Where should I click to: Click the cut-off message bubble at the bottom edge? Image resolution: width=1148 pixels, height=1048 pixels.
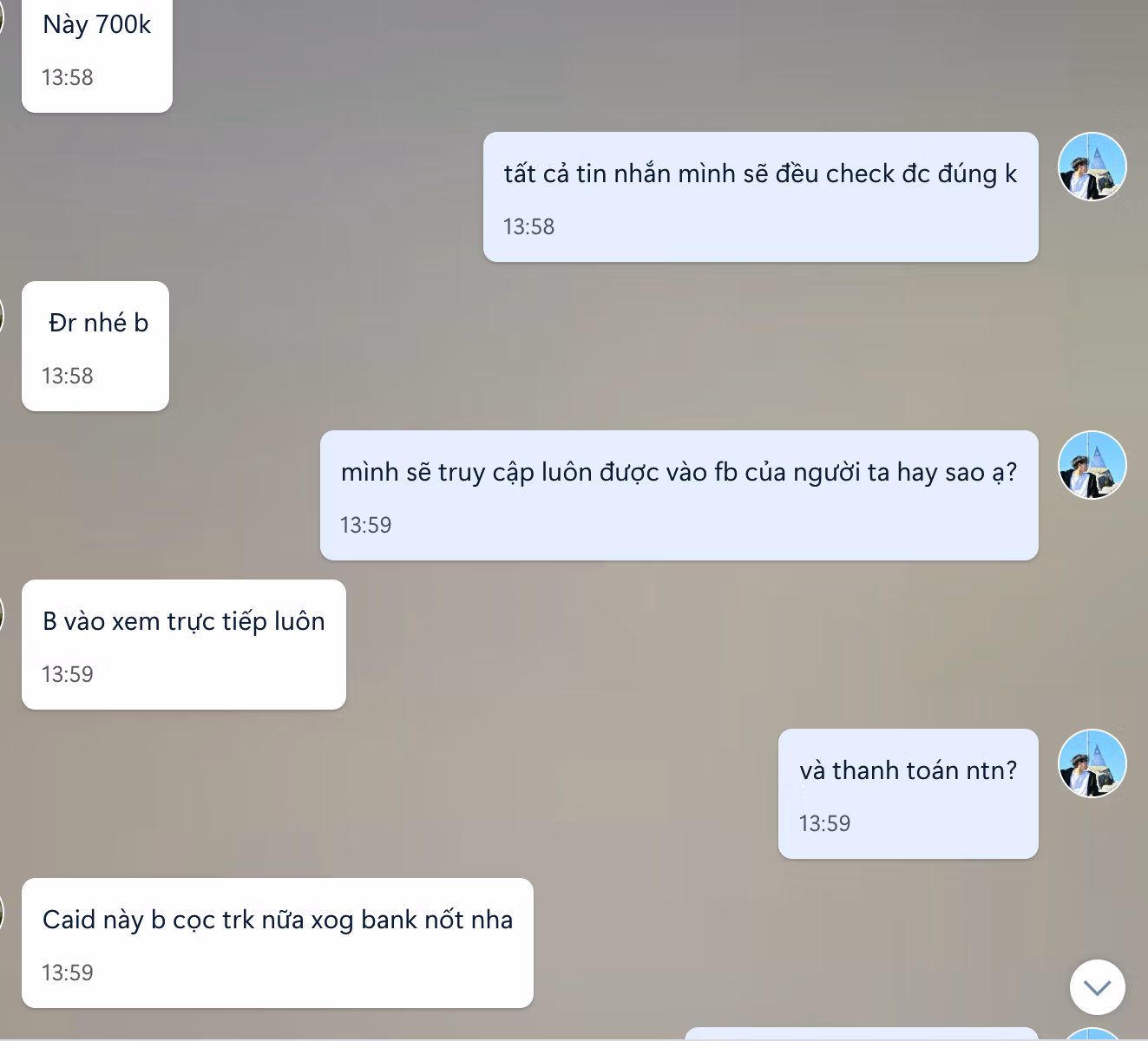click(x=862, y=1034)
